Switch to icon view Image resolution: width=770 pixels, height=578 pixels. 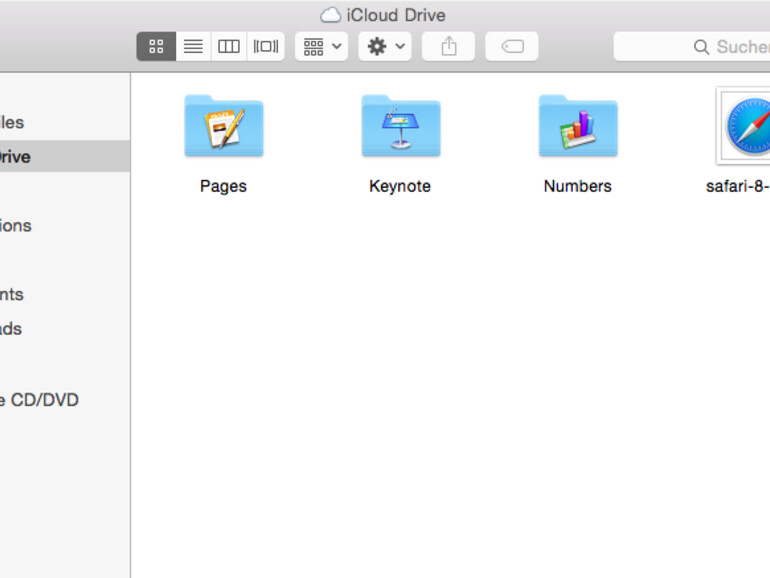point(156,47)
